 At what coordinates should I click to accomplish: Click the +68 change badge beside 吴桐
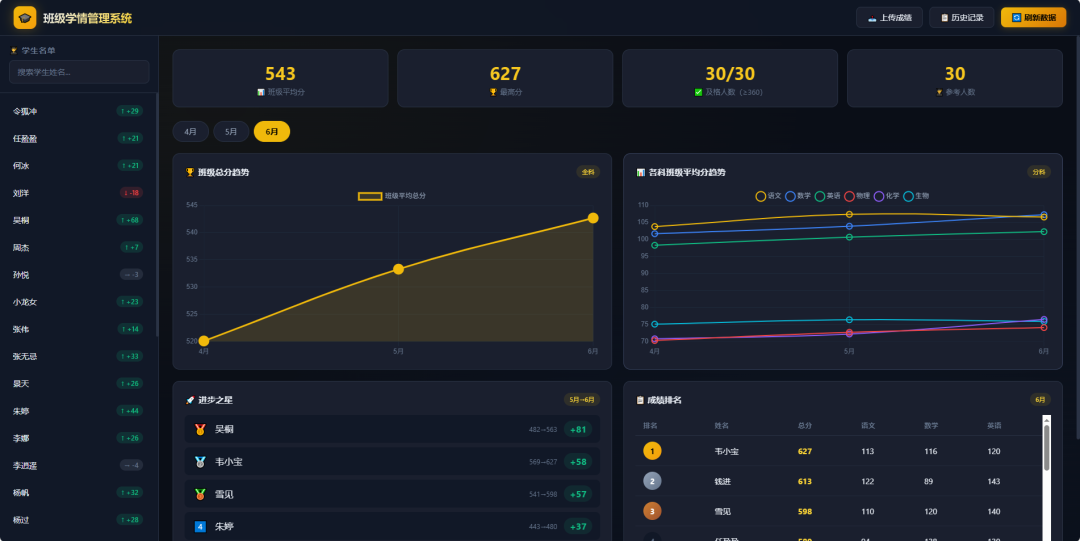[x=130, y=221]
